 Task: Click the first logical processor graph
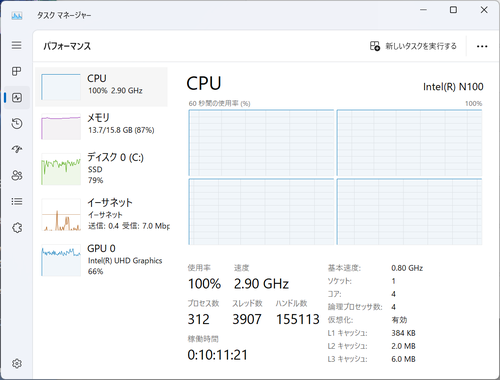point(261,143)
